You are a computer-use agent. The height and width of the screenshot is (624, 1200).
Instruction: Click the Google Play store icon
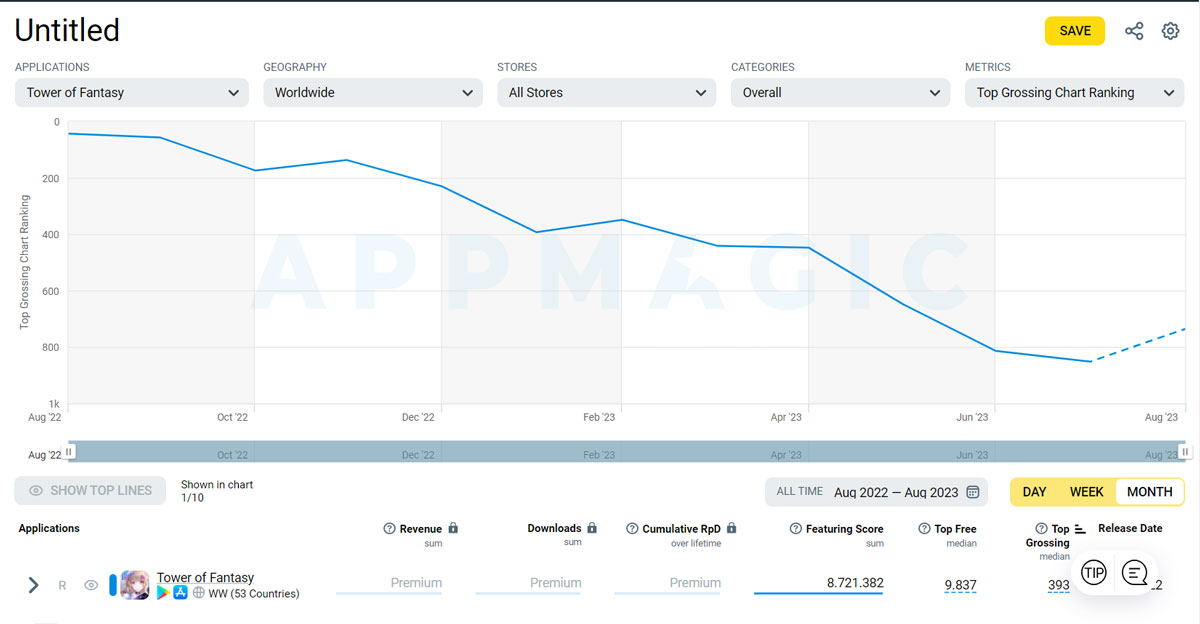[x=163, y=593]
